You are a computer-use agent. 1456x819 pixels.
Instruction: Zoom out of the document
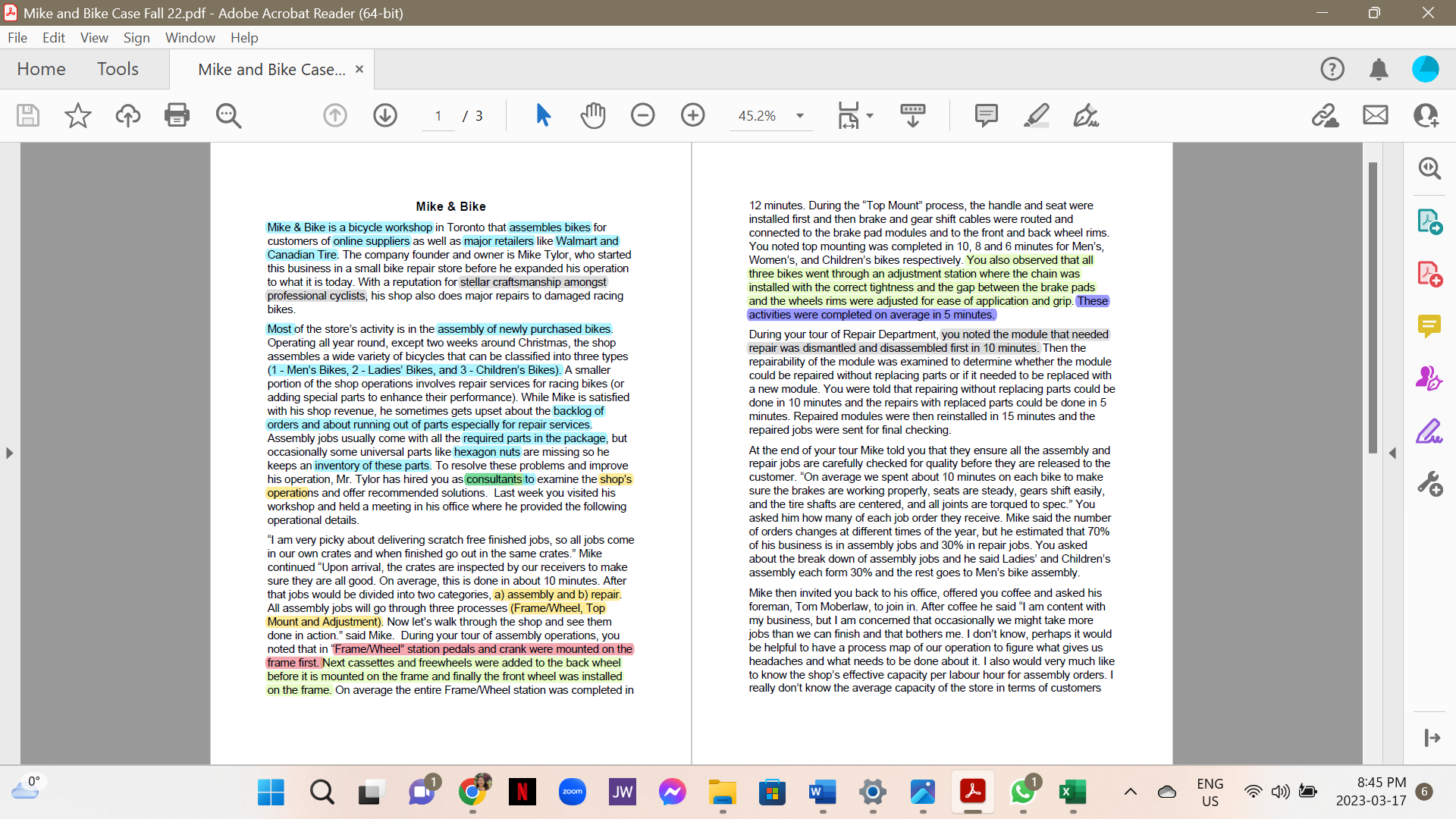coord(643,115)
